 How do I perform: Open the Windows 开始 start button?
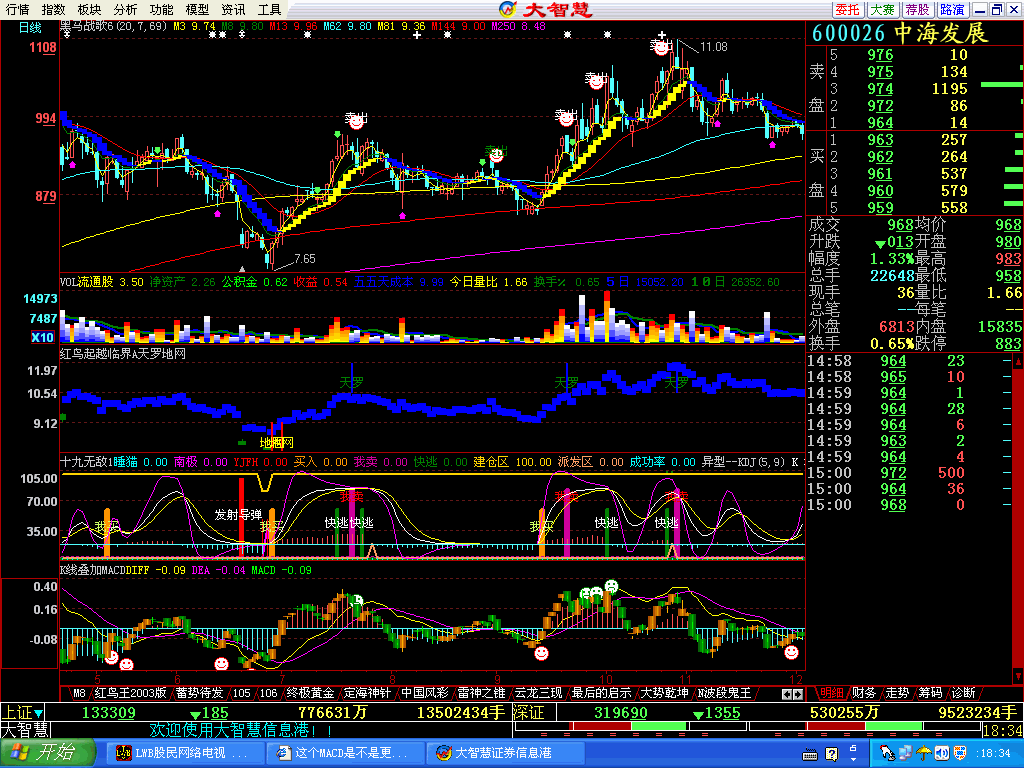48,753
